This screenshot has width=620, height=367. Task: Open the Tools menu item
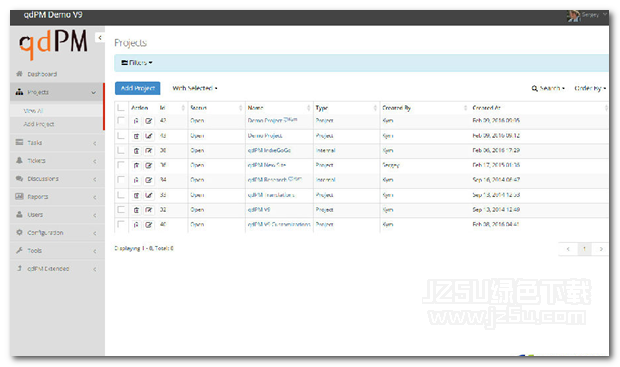coord(57,250)
